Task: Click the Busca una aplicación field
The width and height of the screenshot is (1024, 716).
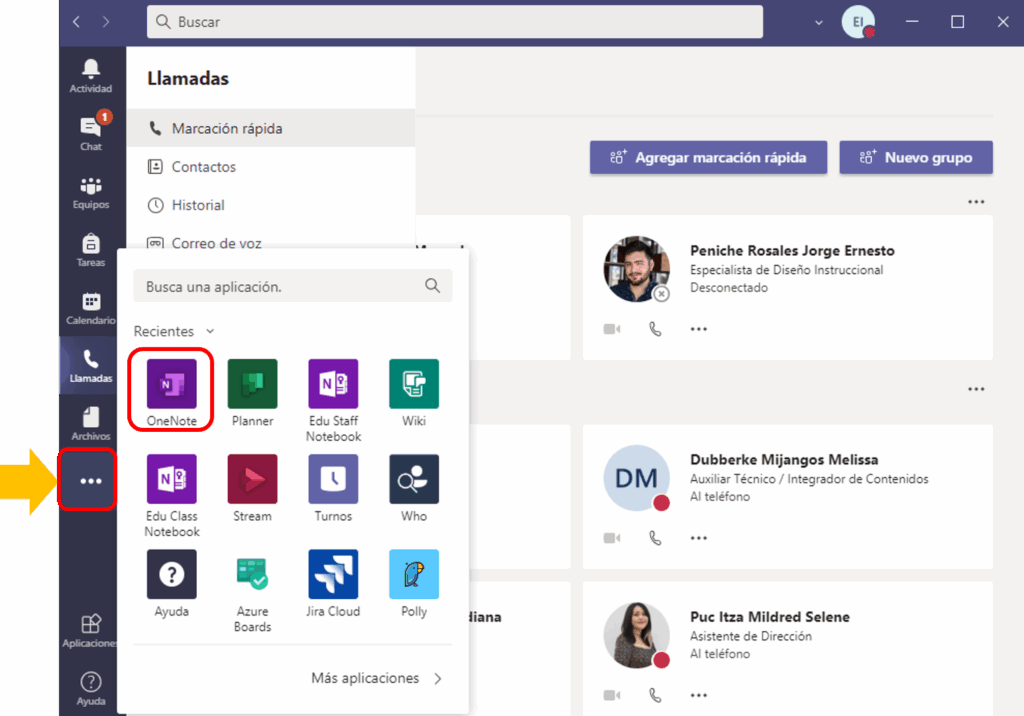Action: [280, 286]
